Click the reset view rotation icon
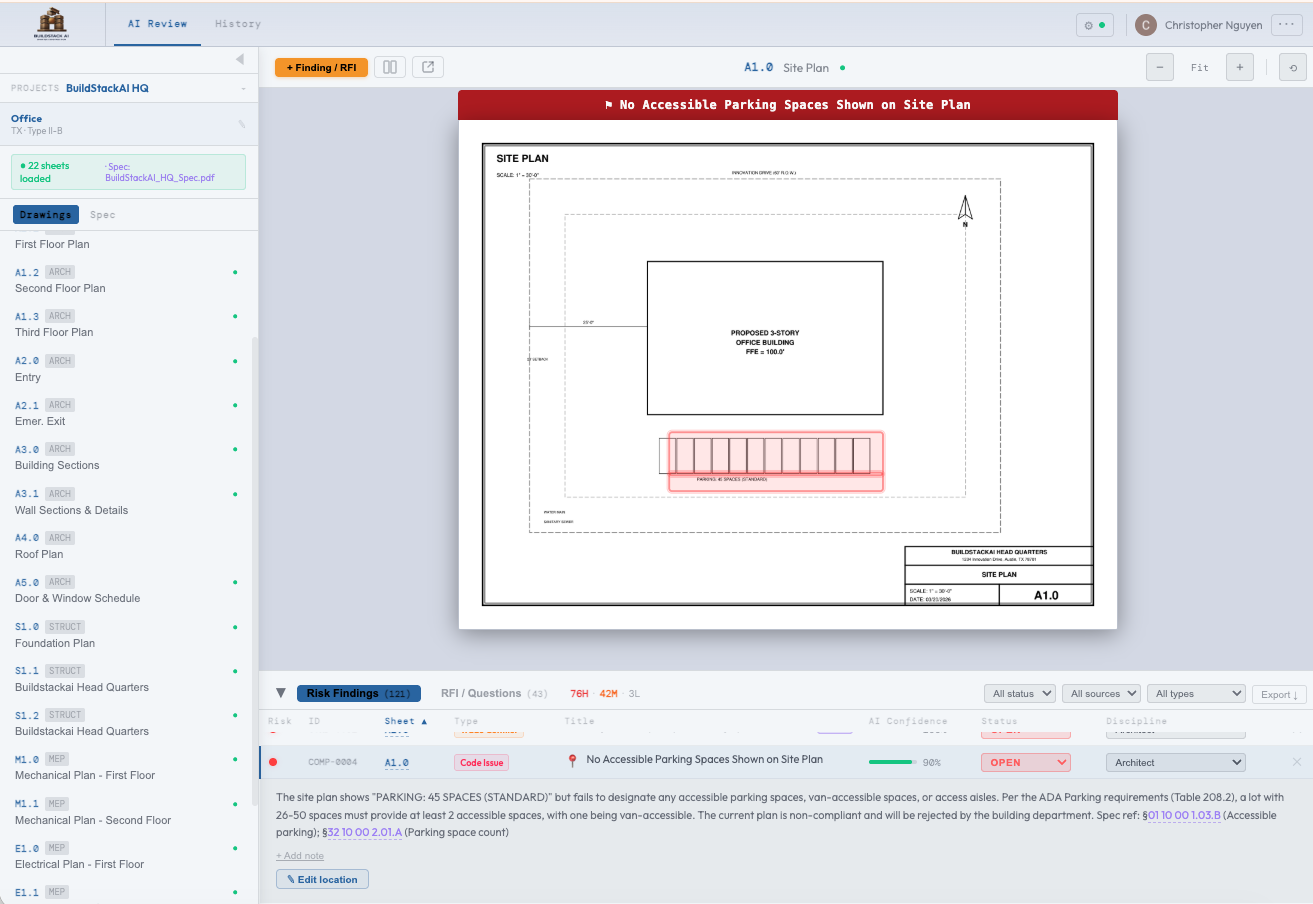This screenshot has height=904, width=1313. (x=1291, y=67)
